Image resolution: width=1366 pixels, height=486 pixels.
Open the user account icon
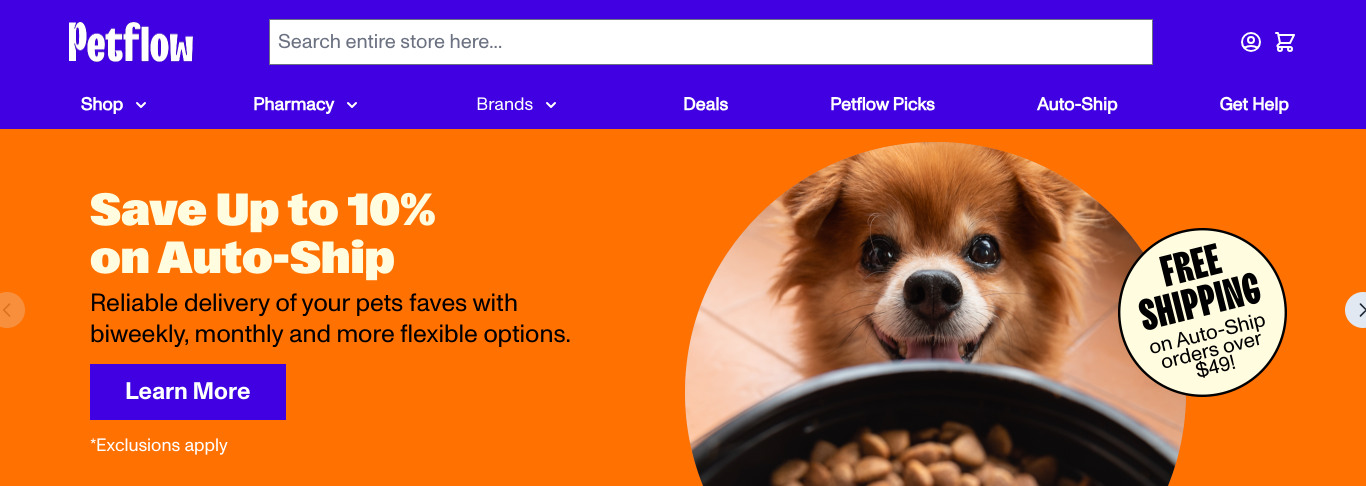pyautogui.click(x=1250, y=42)
